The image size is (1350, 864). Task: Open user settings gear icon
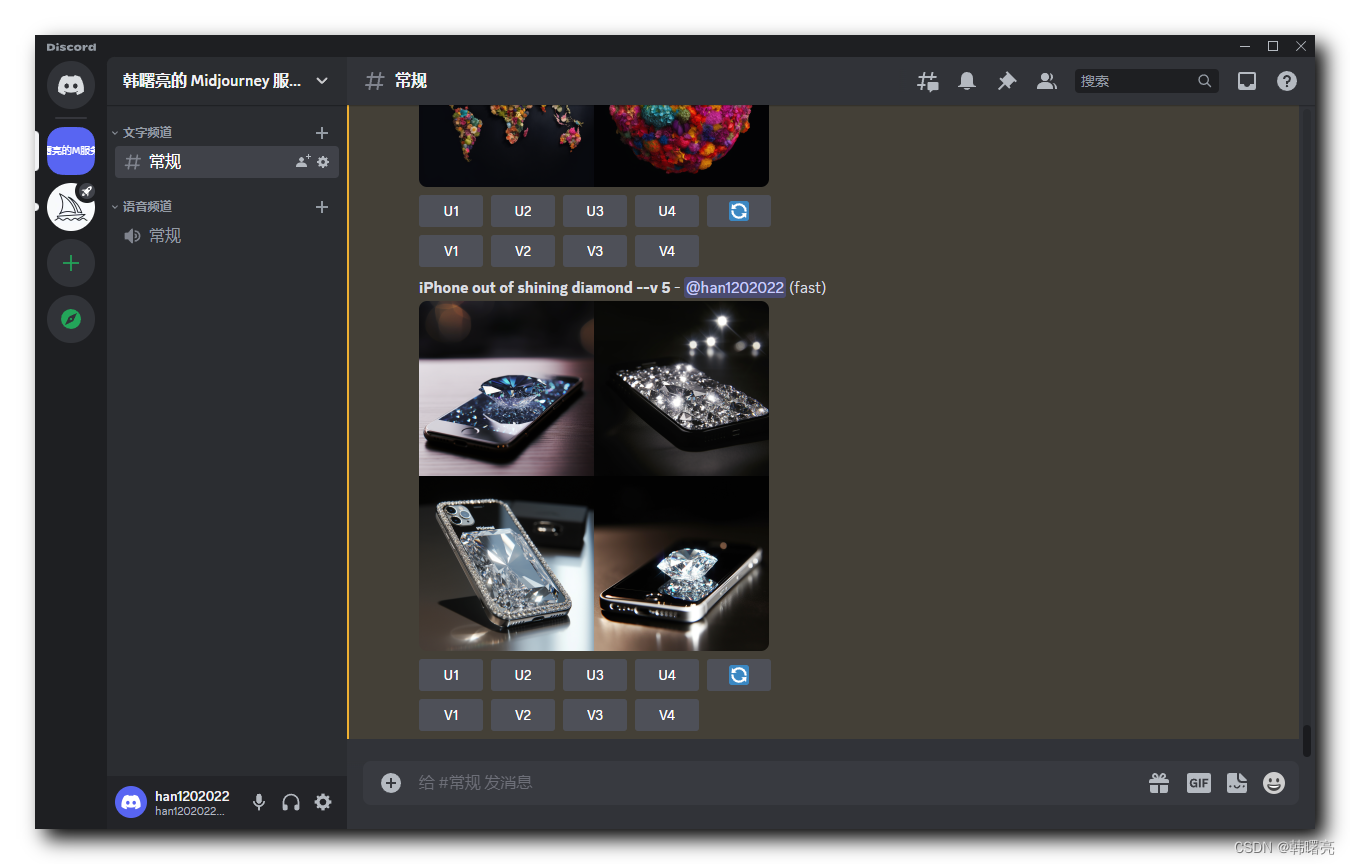coord(323,802)
